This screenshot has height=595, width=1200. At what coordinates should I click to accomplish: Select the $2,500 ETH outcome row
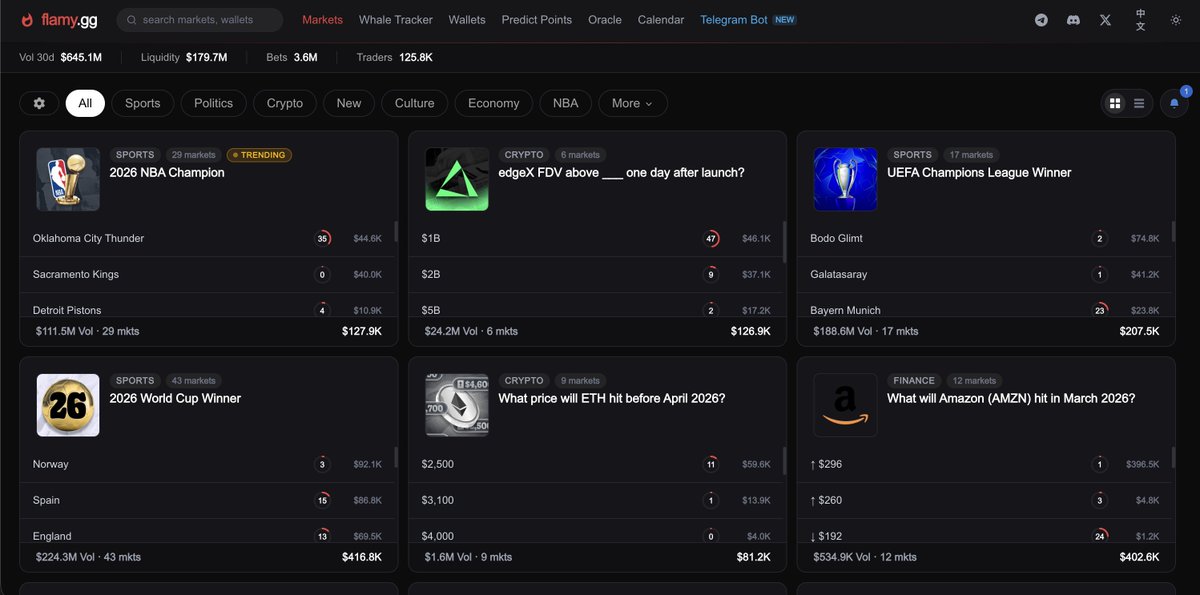[597, 464]
